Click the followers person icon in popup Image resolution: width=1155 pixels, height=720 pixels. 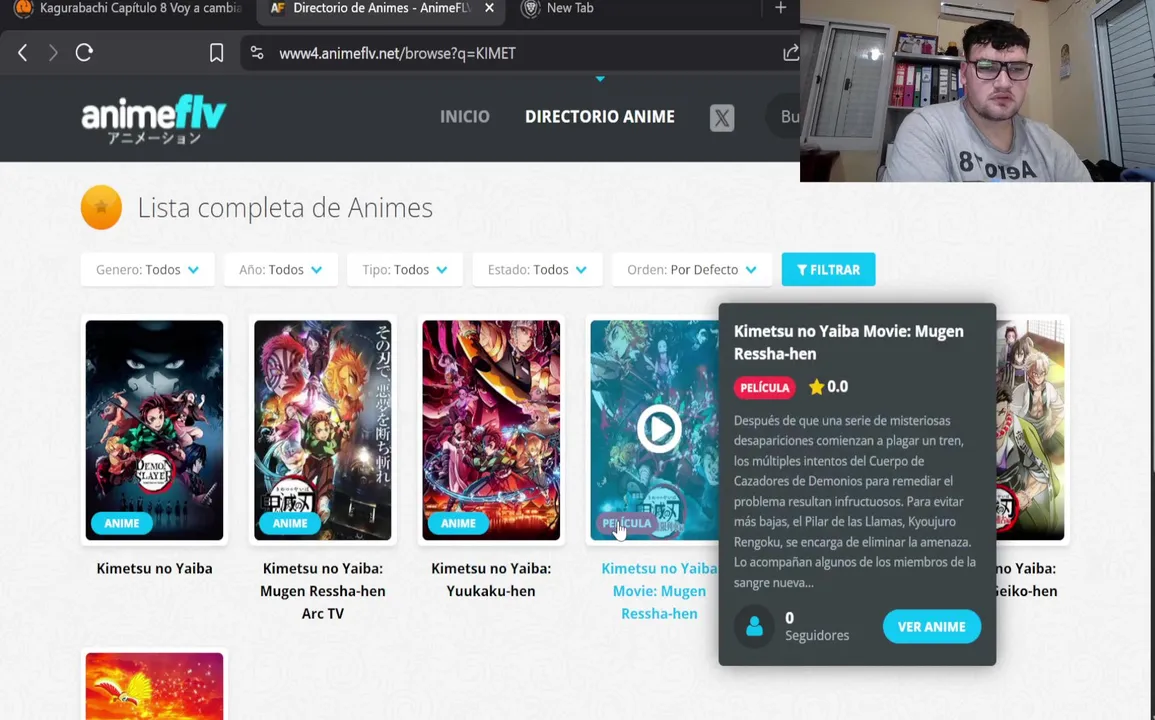pos(754,626)
